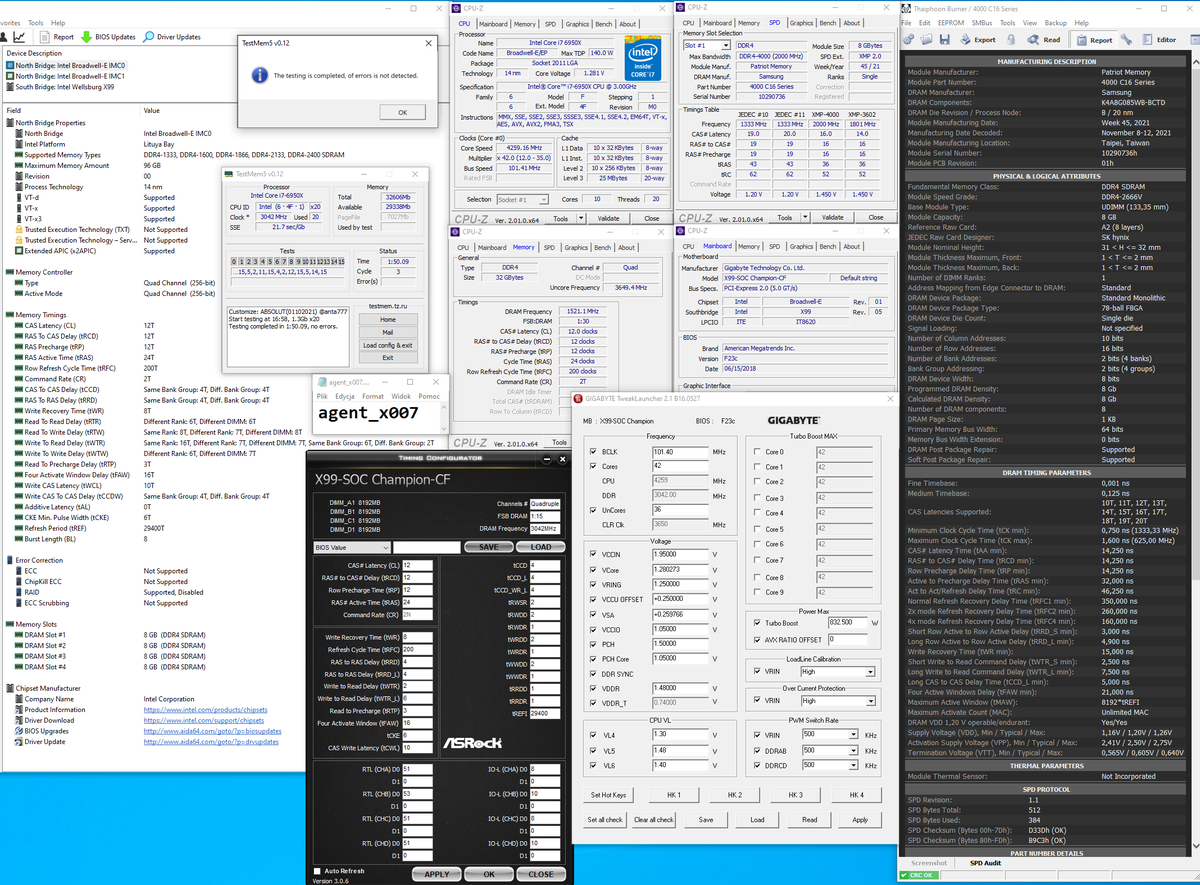Click tREFI value field in Timing Configurator
This screenshot has width=1200, height=885.
[x=545, y=713]
